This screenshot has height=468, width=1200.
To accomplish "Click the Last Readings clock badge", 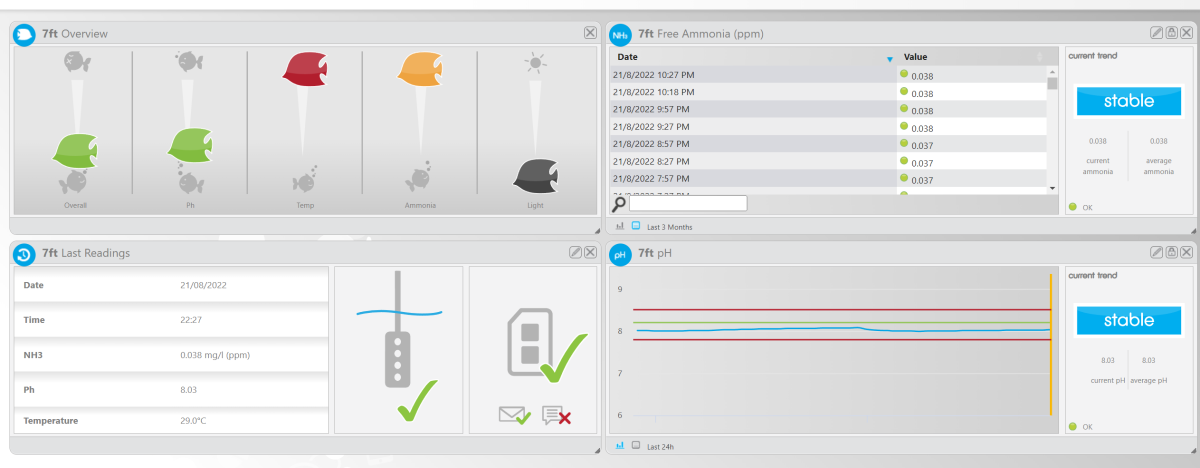I will click(24, 254).
